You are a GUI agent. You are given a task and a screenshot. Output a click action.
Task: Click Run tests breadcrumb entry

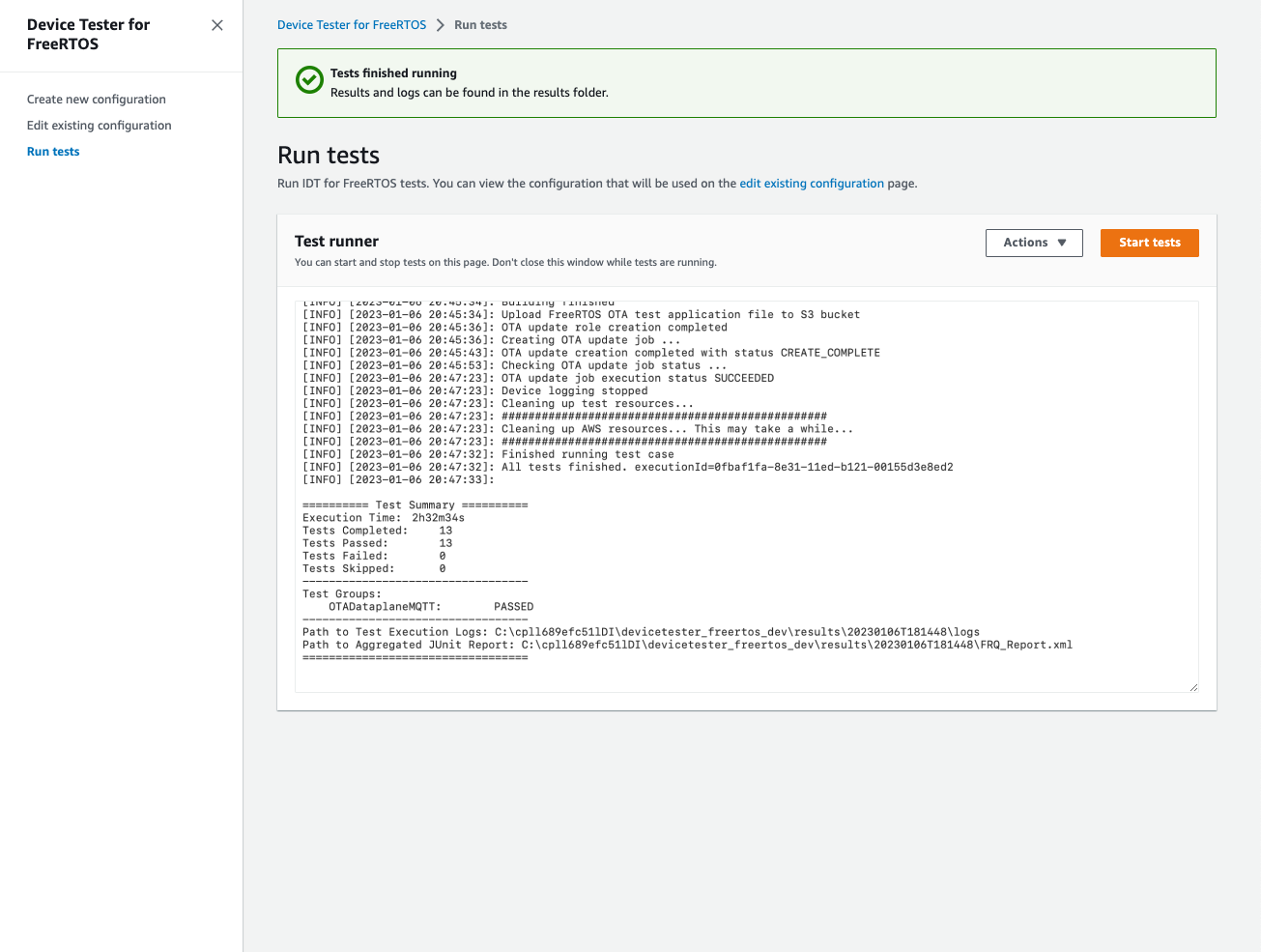480,24
